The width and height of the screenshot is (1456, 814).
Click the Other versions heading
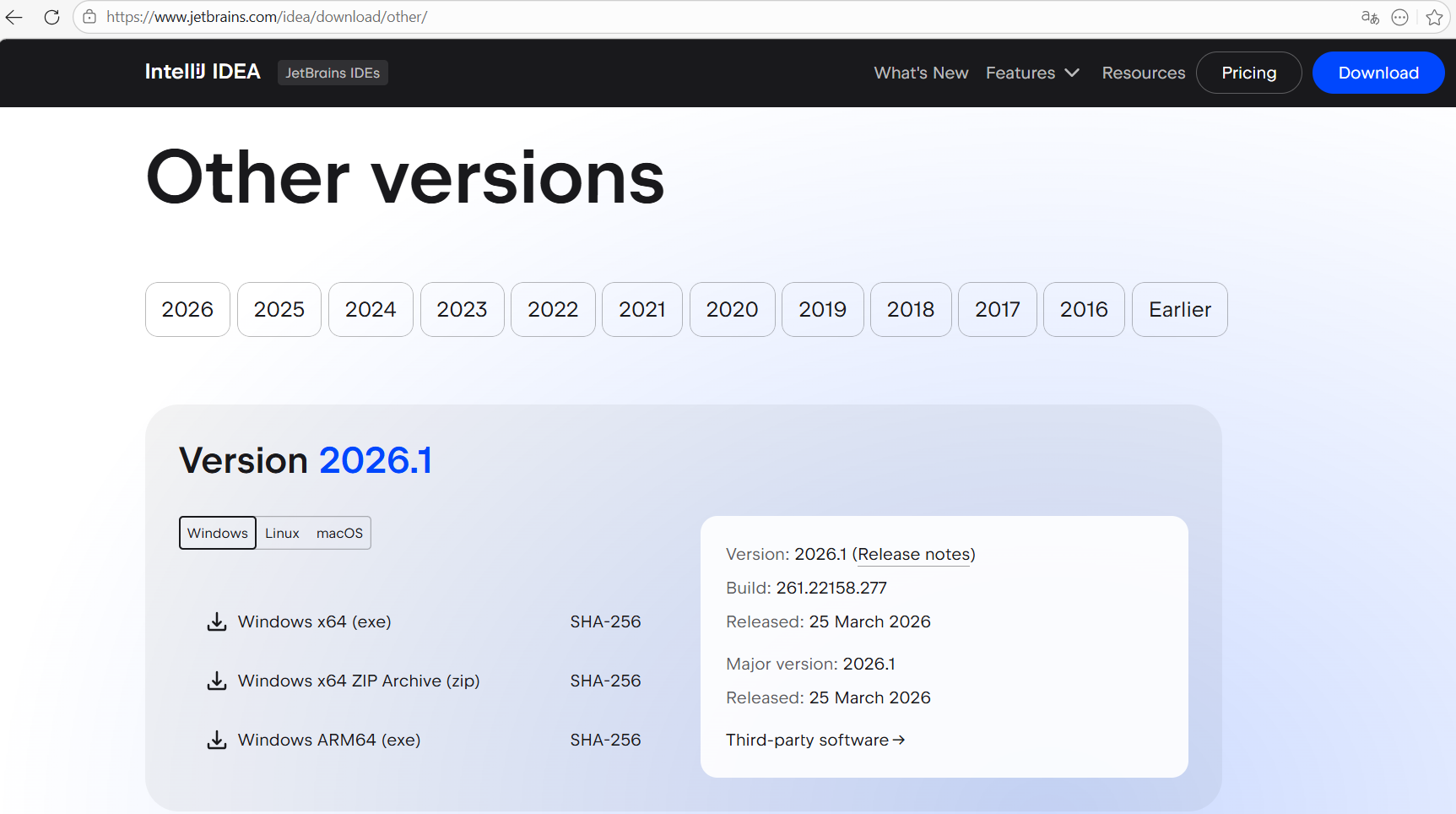pyautogui.click(x=405, y=177)
